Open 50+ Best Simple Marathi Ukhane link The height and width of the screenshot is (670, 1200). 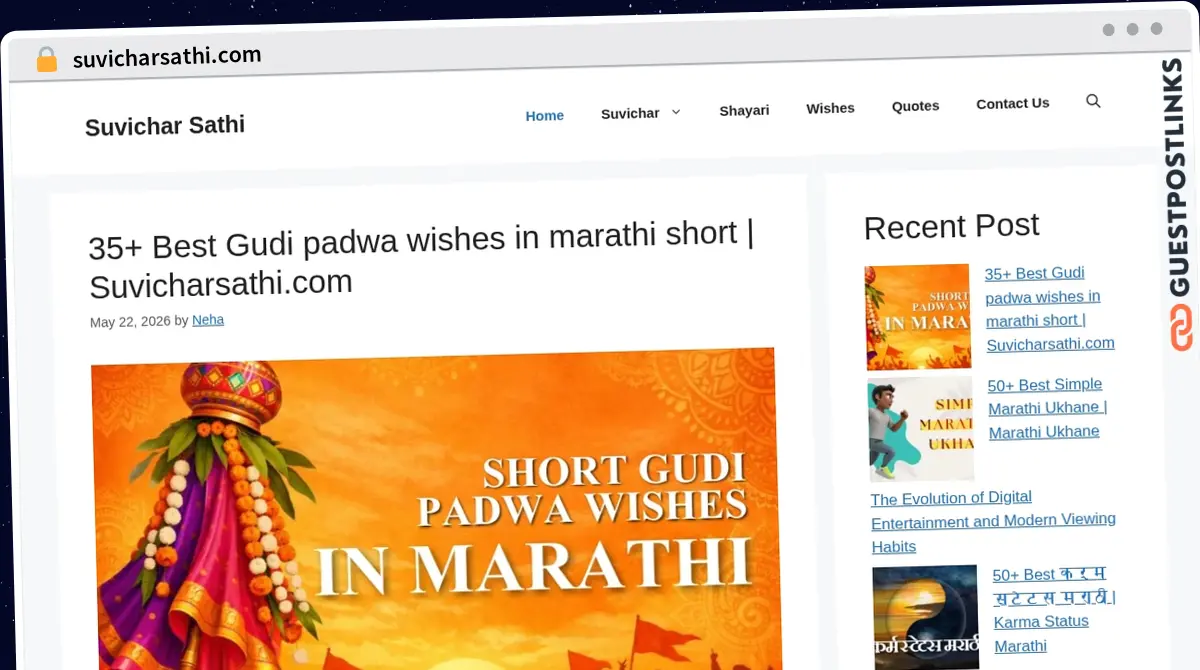pyautogui.click(x=1046, y=408)
